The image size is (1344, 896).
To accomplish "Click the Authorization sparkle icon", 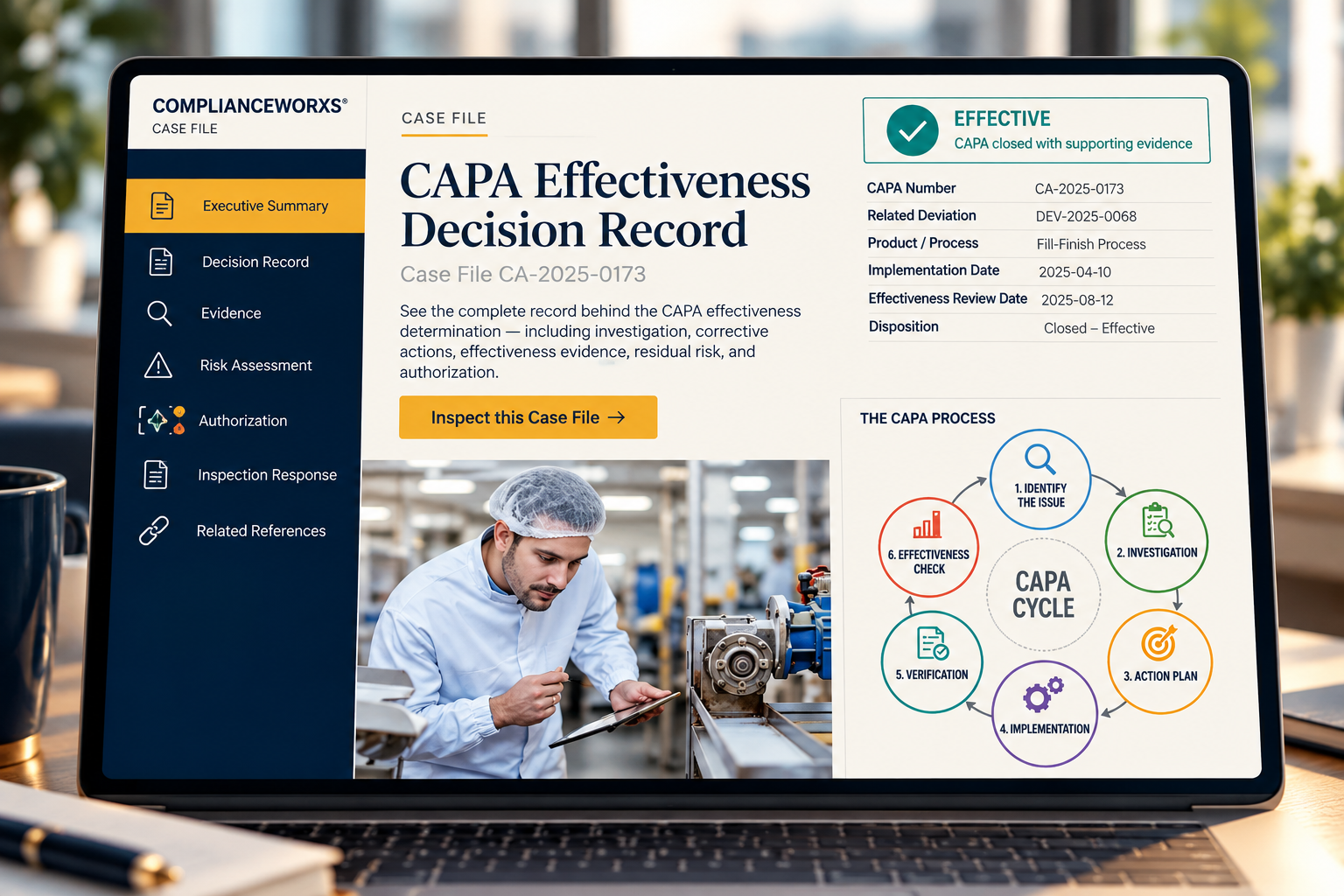I will [x=157, y=421].
